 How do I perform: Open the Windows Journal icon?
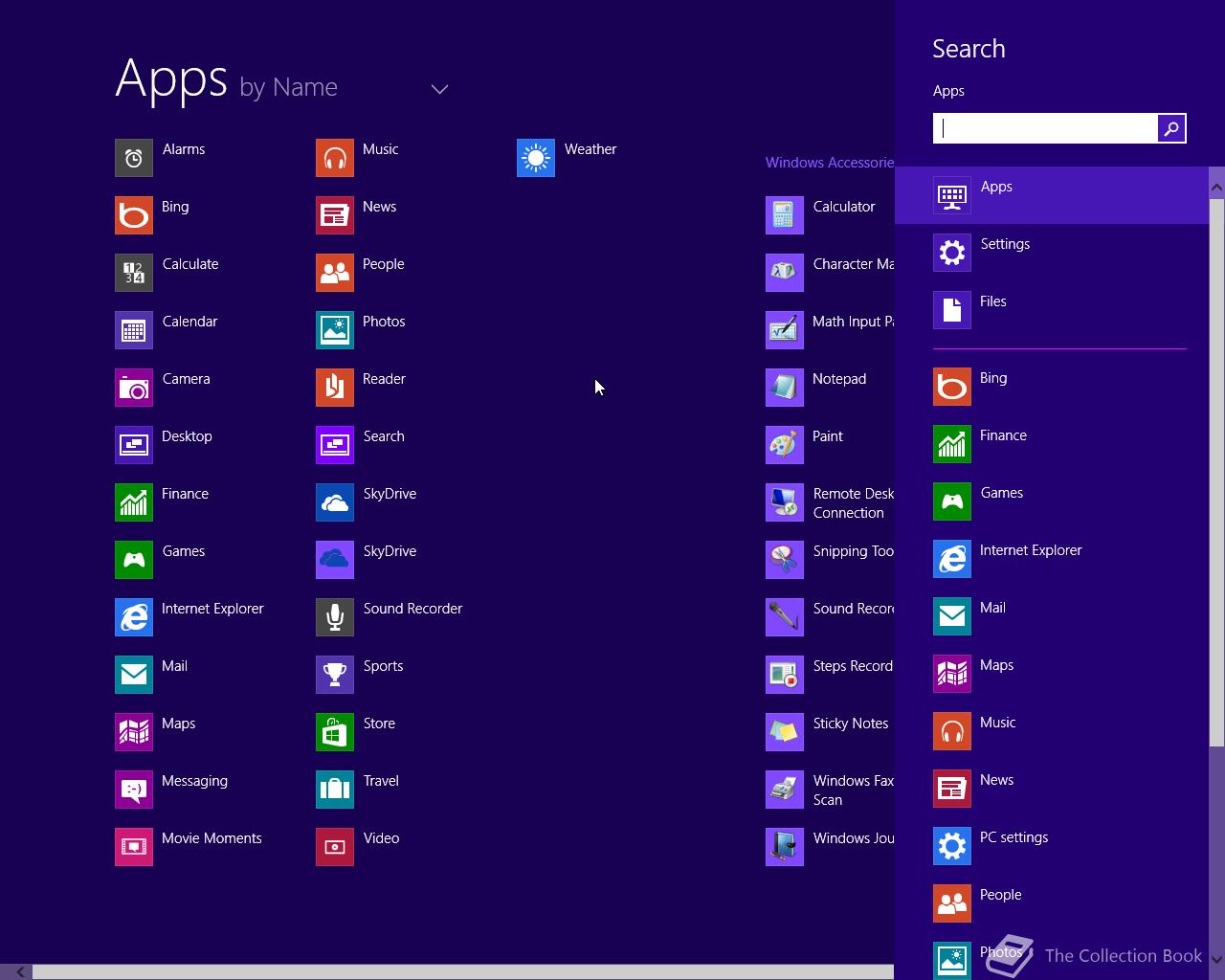(785, 847)
